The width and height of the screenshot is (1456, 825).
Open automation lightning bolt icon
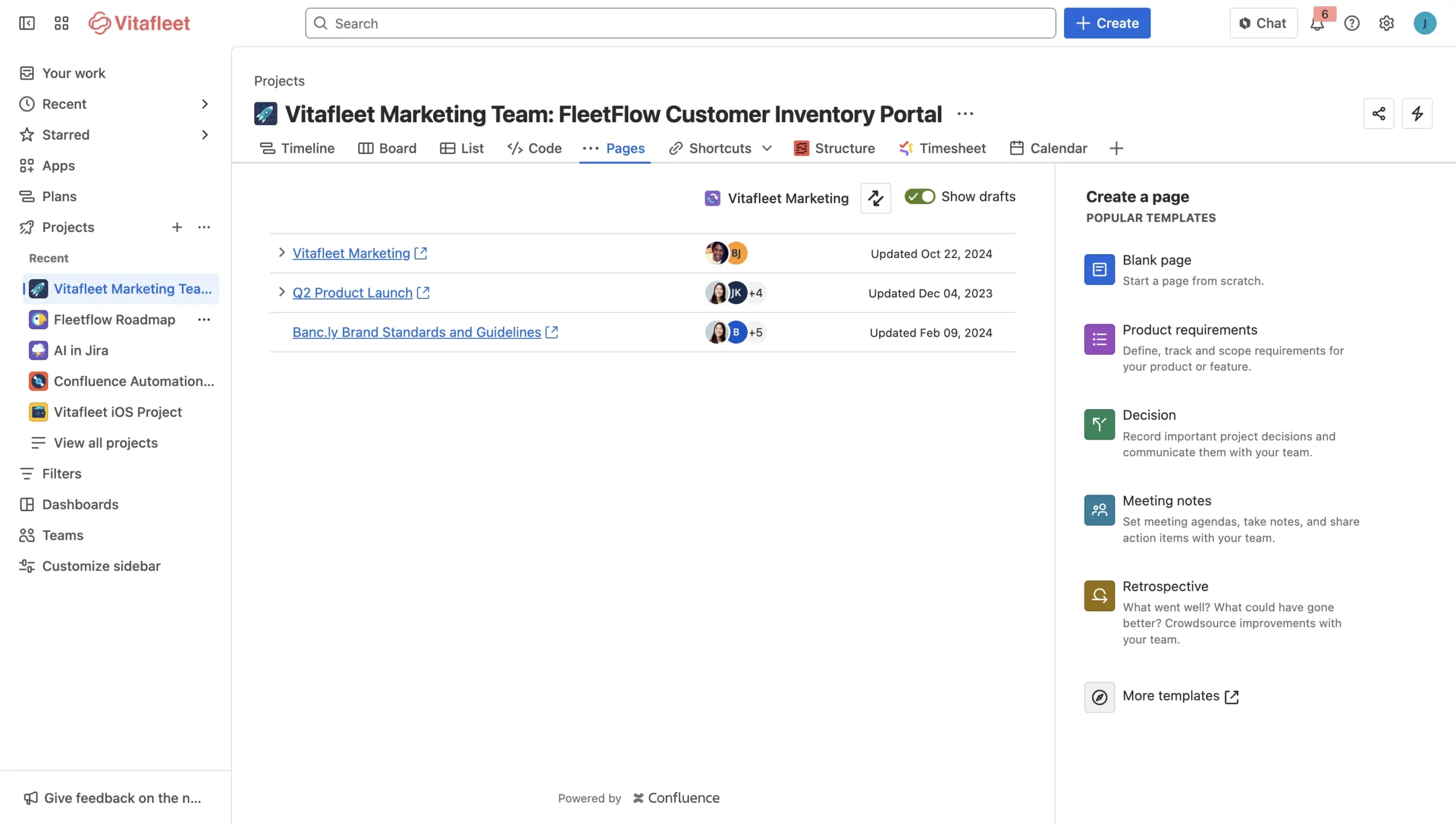point(1417,114)
